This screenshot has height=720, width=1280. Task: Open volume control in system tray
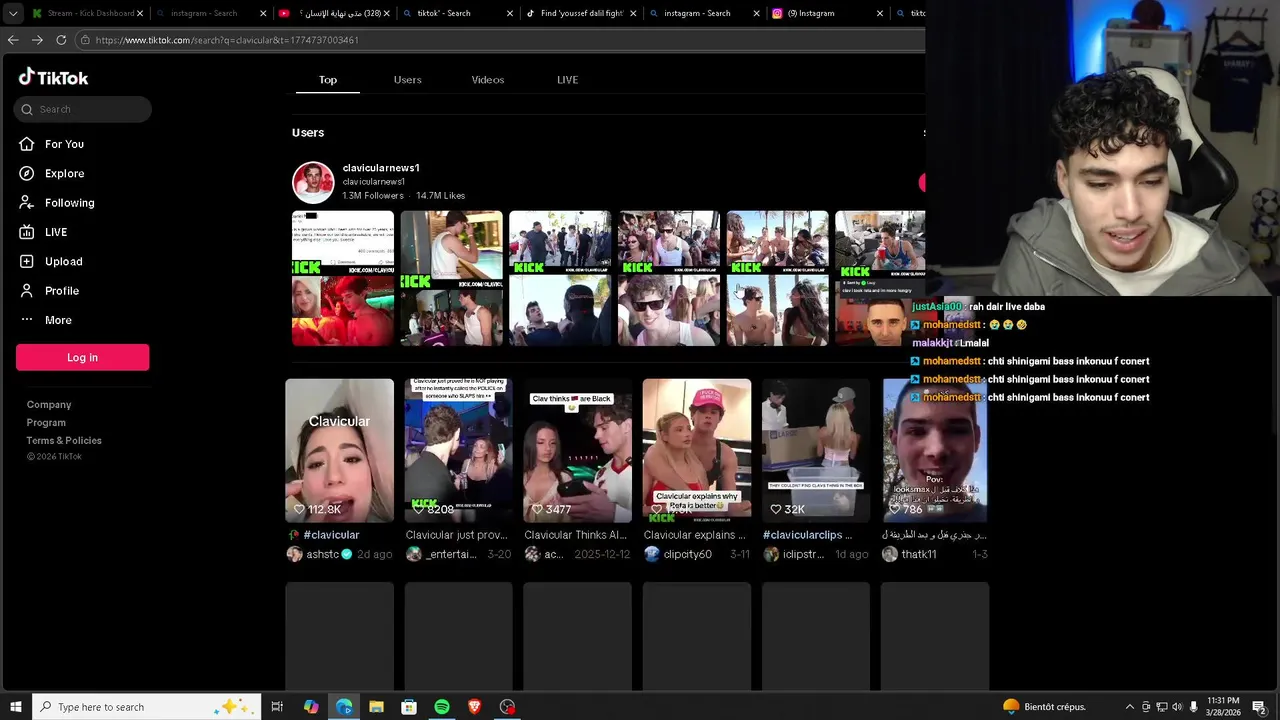point(1177,707)
